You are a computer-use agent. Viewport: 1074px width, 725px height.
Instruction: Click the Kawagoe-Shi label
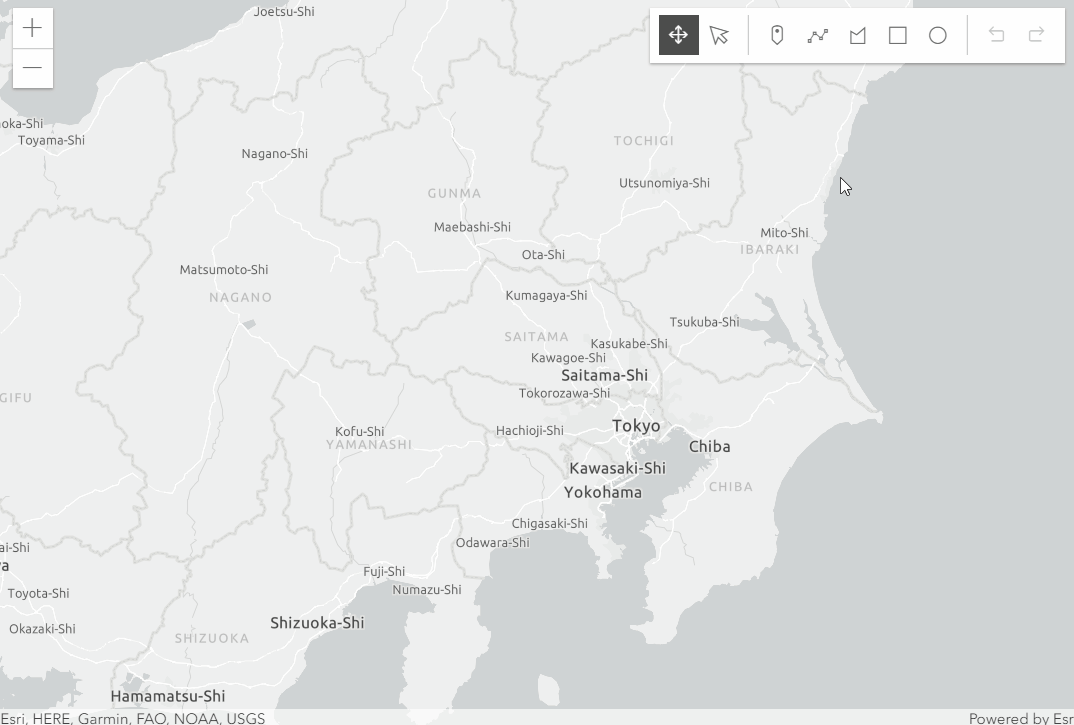568,358
